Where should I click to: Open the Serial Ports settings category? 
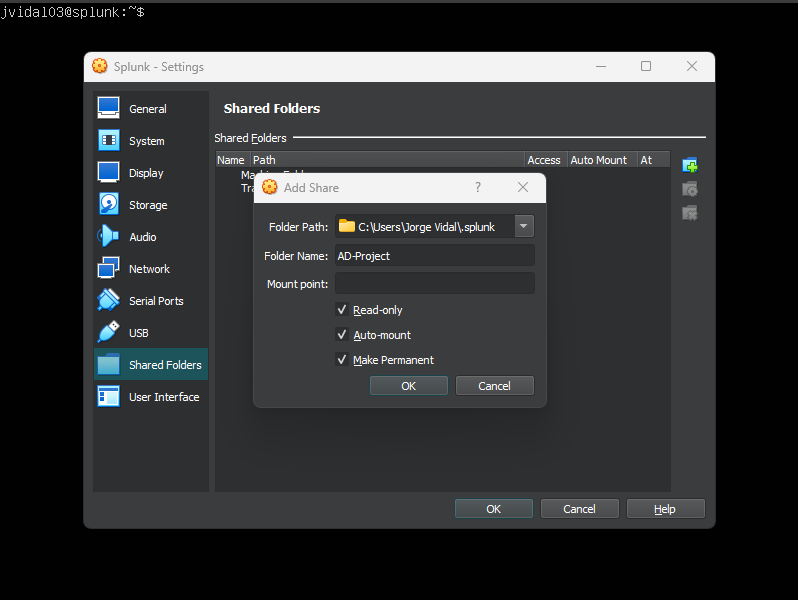pos(151,301)
